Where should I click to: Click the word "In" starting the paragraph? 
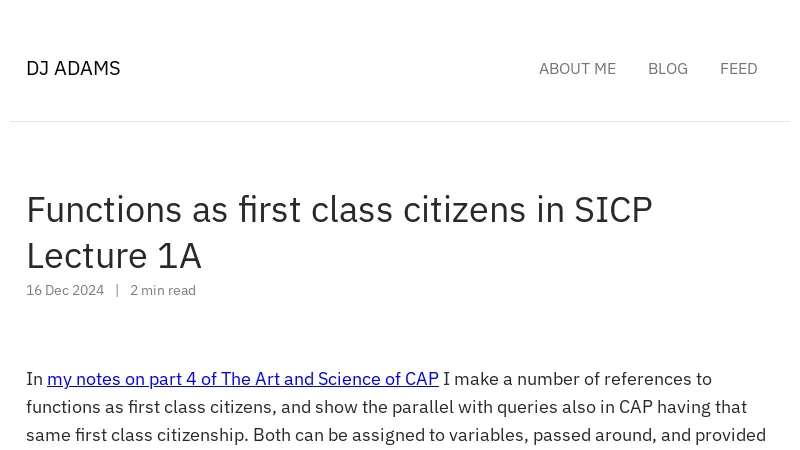click(35, 379)
